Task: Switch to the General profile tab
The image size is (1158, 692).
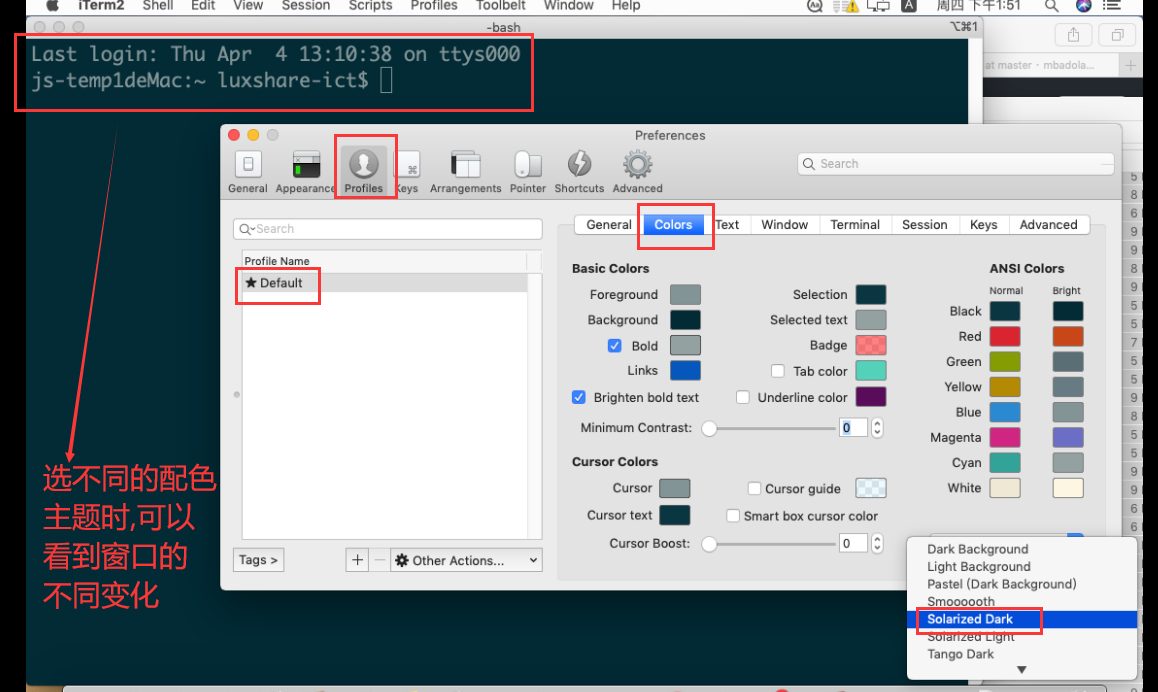Action: 609,225
